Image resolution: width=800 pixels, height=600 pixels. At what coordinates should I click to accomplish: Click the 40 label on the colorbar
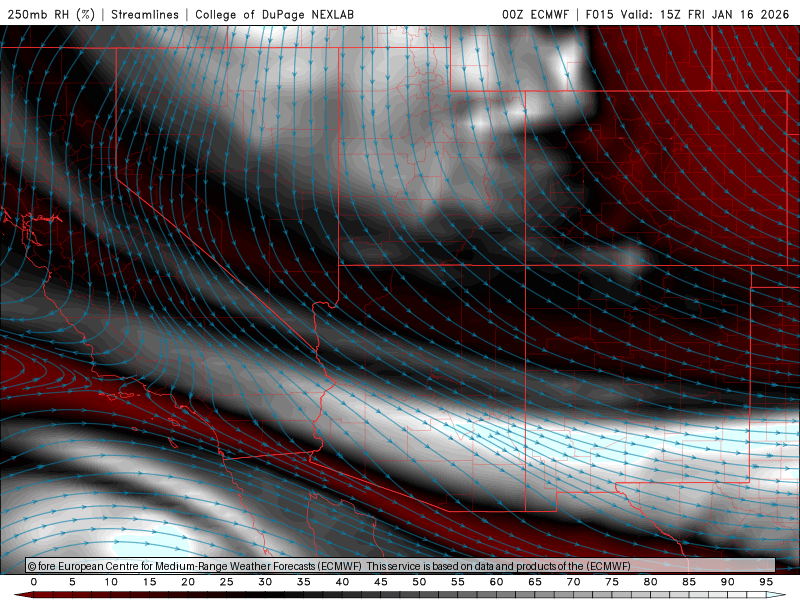point(342,582)
